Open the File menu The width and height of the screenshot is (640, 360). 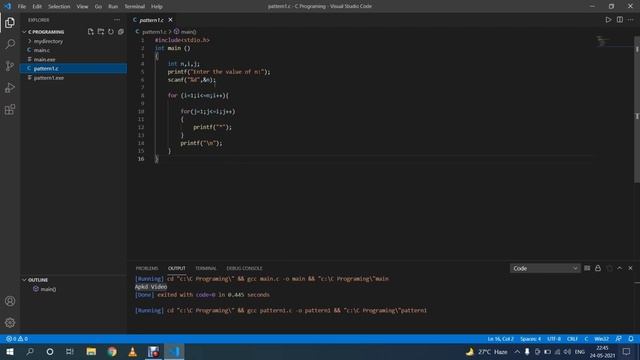(22, 6)
